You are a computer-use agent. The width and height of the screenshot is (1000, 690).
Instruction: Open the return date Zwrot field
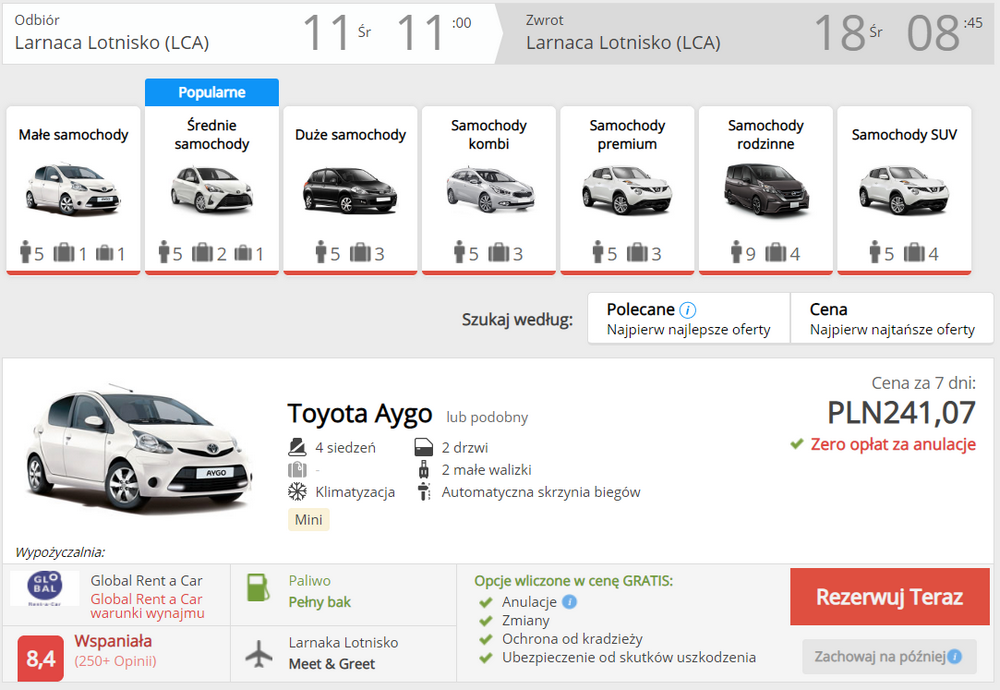(746, 33)
